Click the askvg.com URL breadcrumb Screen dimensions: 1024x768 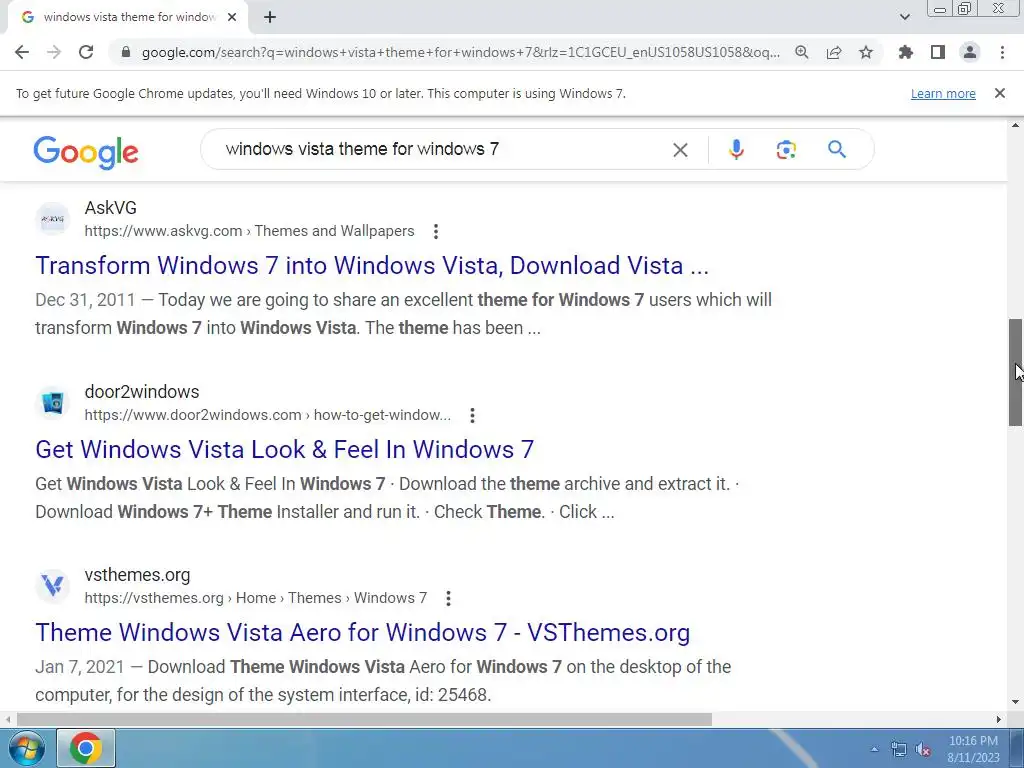249,231
